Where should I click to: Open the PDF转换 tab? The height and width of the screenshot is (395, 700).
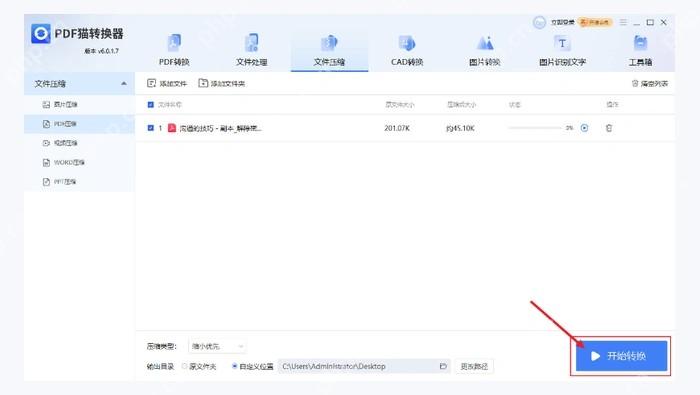(x=174, y=50)
